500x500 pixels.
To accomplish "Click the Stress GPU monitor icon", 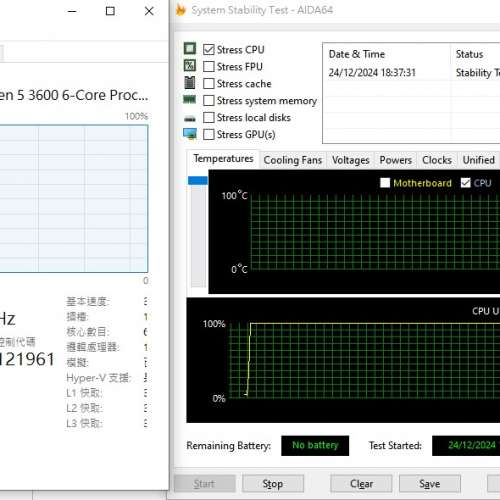I will (x=190, y=134).
